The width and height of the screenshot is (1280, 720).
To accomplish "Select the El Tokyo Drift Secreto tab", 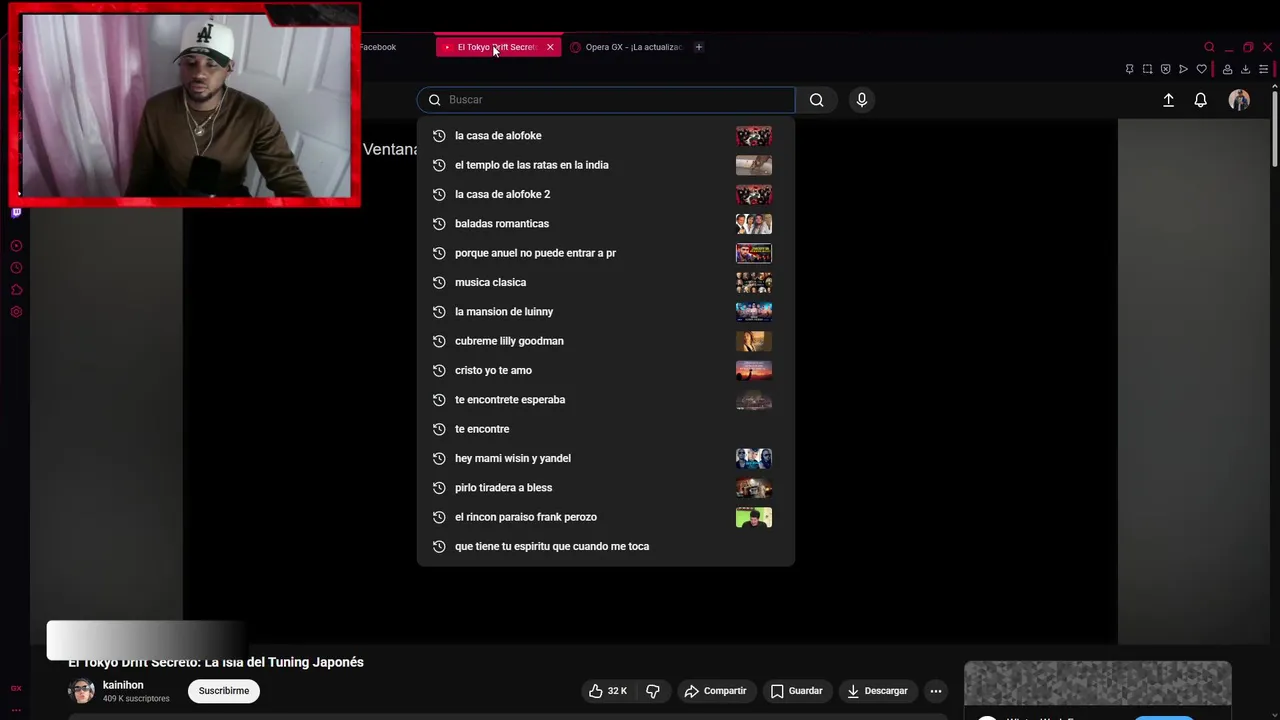I will tap(497, 47).
